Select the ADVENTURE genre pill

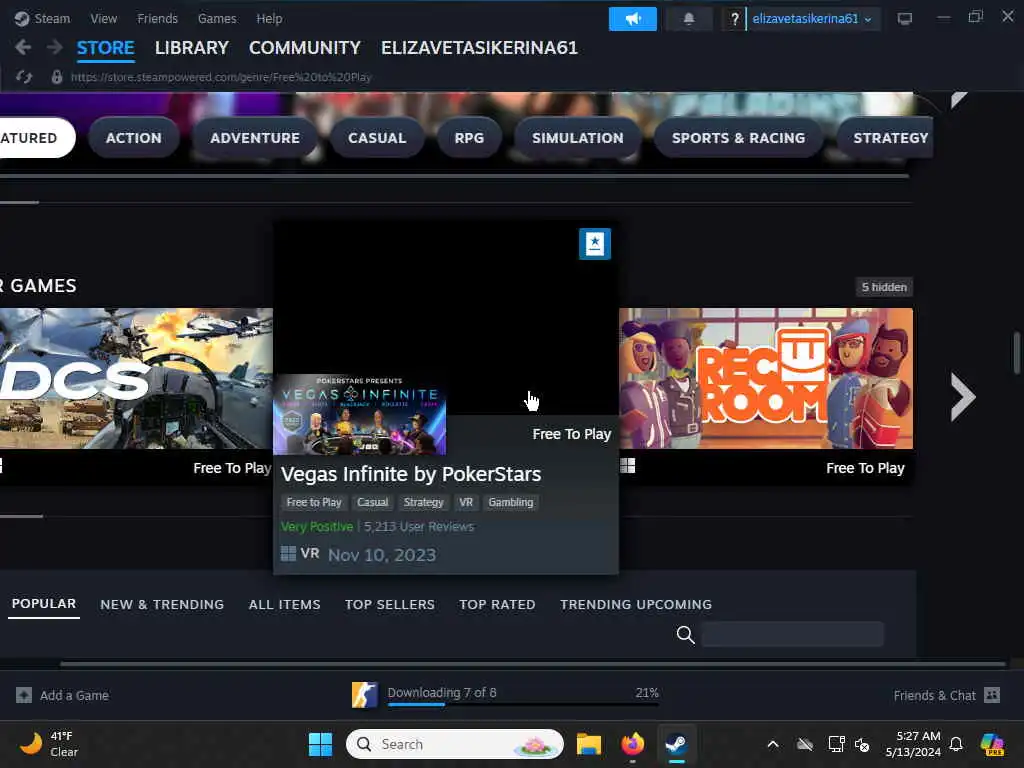pyautogui.click(x=255, y=138)
